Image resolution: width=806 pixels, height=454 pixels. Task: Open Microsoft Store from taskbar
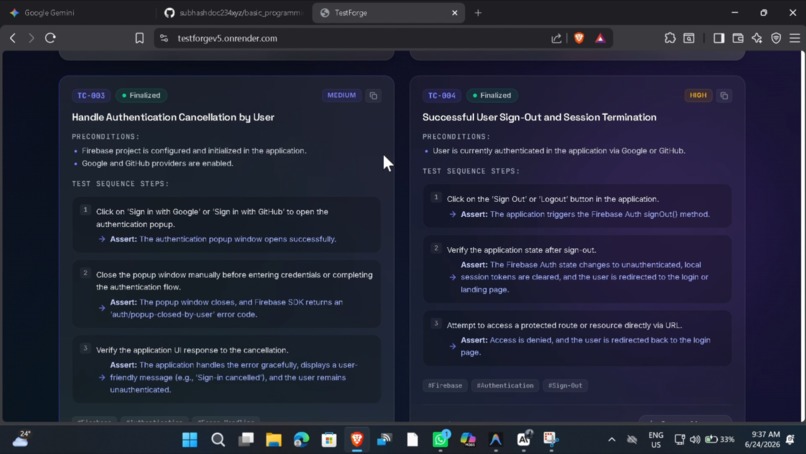tap(329, 440)
